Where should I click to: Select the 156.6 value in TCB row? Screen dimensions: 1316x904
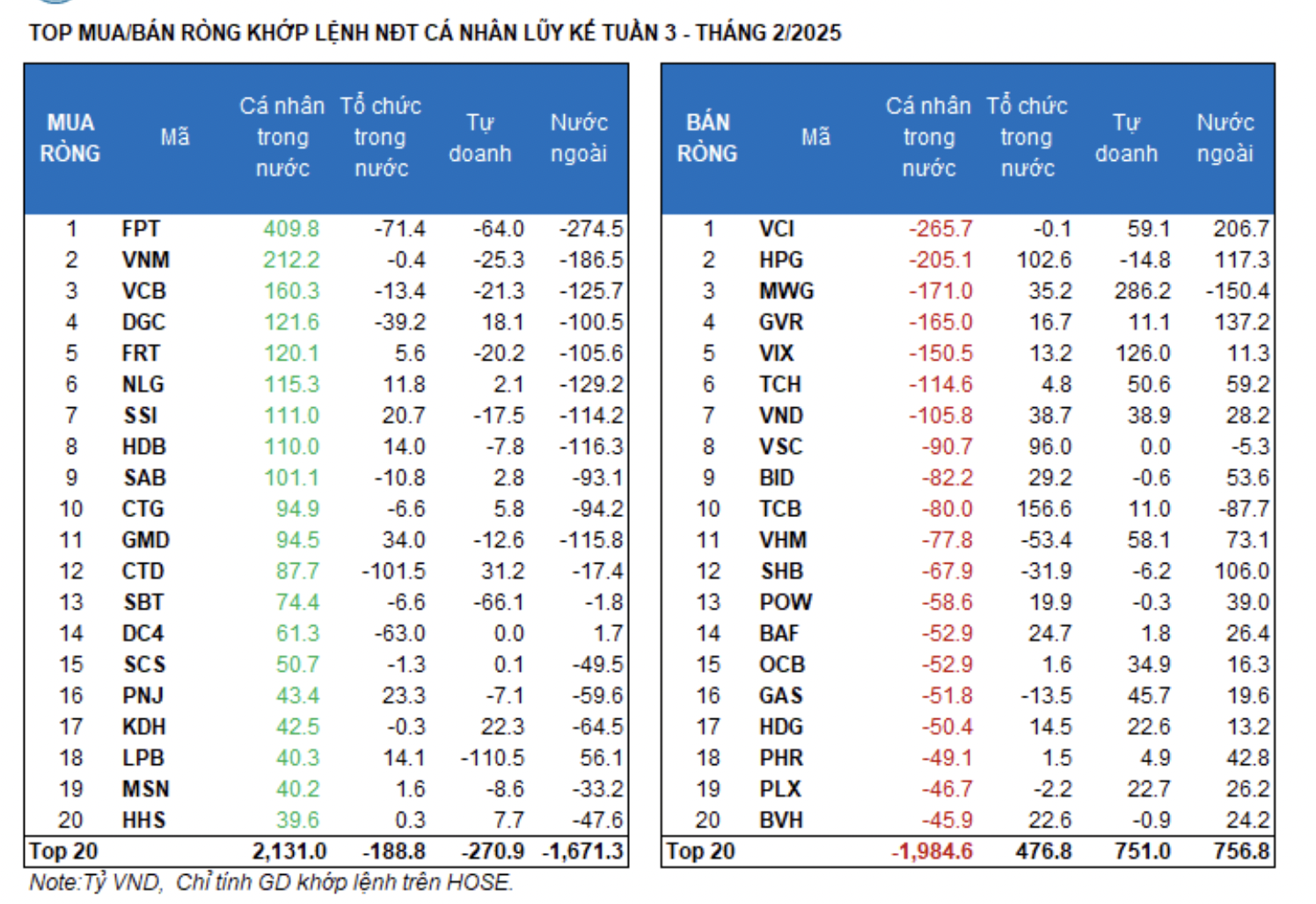(1043, 509)
